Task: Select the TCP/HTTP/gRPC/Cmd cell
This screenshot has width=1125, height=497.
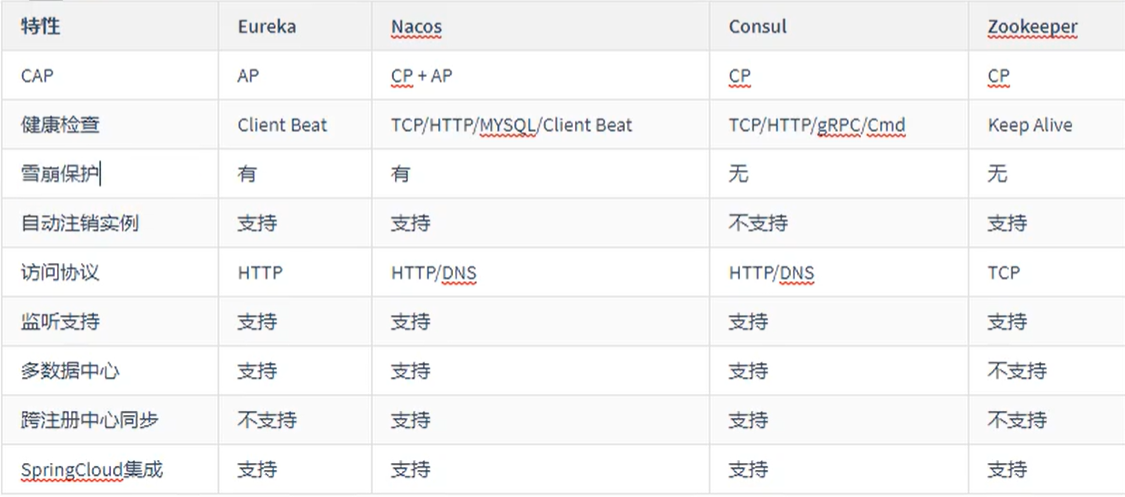Action: (x=817, y=125)
